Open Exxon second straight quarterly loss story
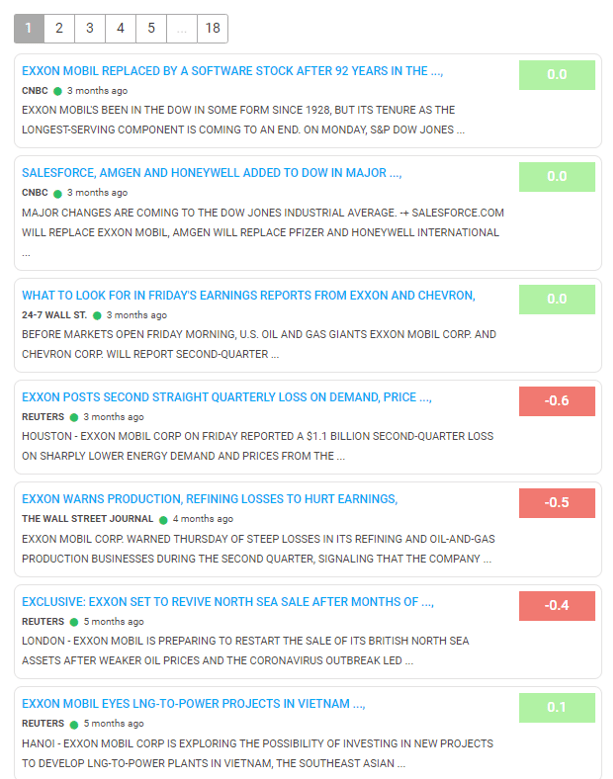This screenshot has height=779, width=613. pyautogui.click(x=226, y=397)
